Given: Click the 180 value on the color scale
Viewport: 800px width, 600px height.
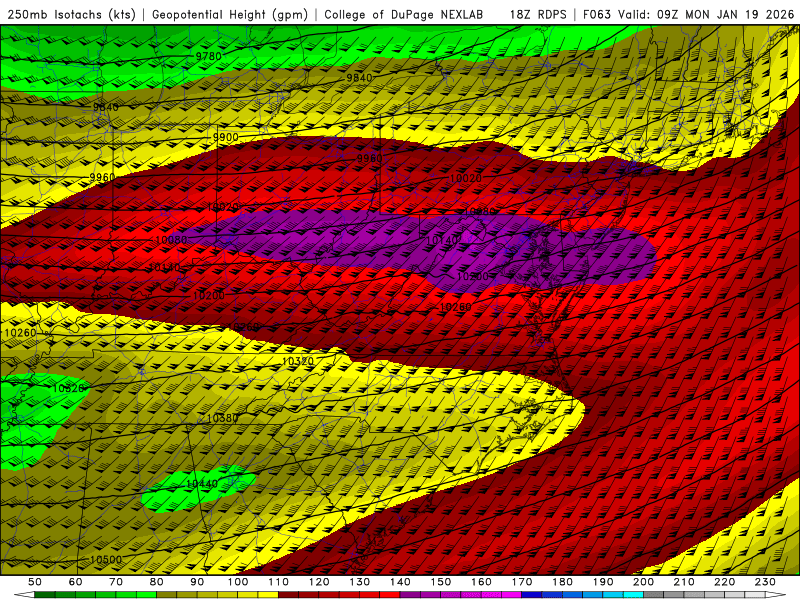Looking at the screenshot, I should (563, 582).
